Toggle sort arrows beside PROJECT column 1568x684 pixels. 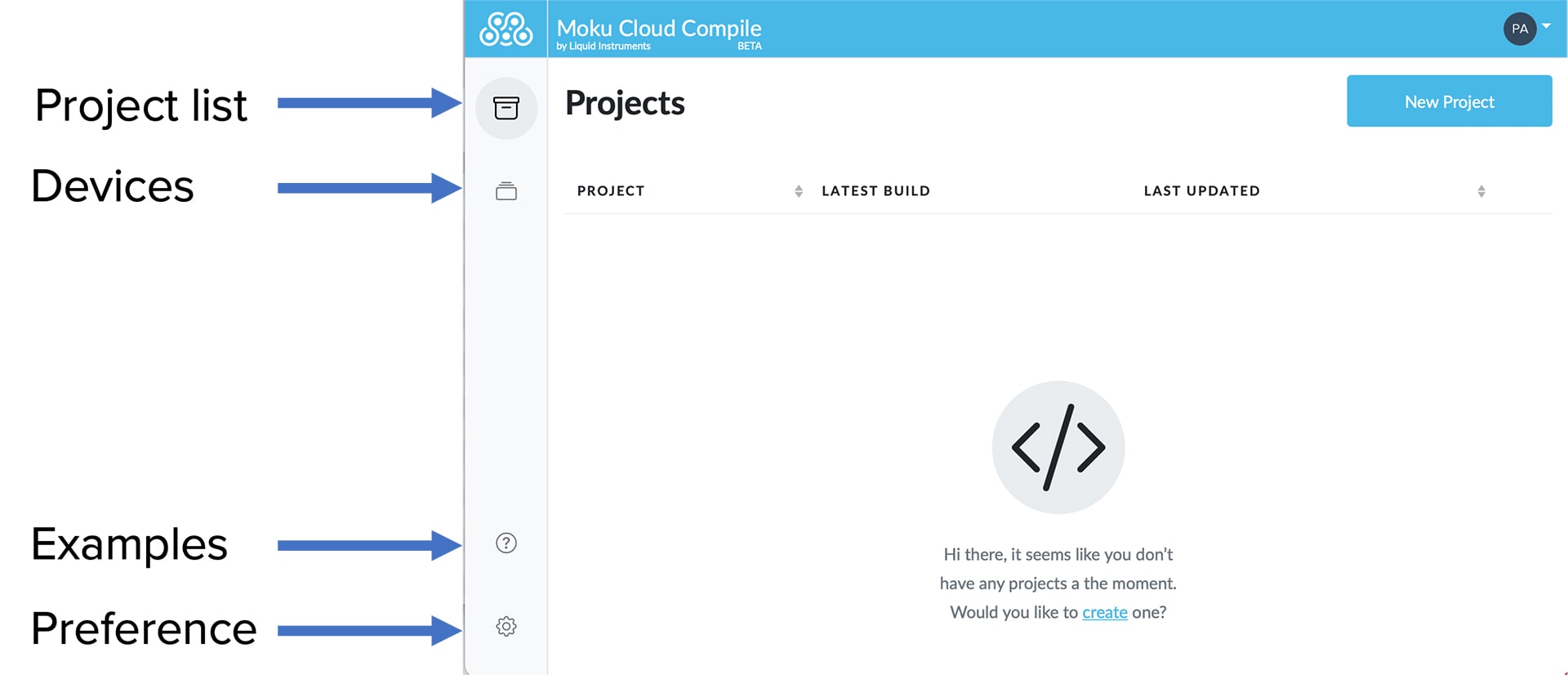[798, 191]
